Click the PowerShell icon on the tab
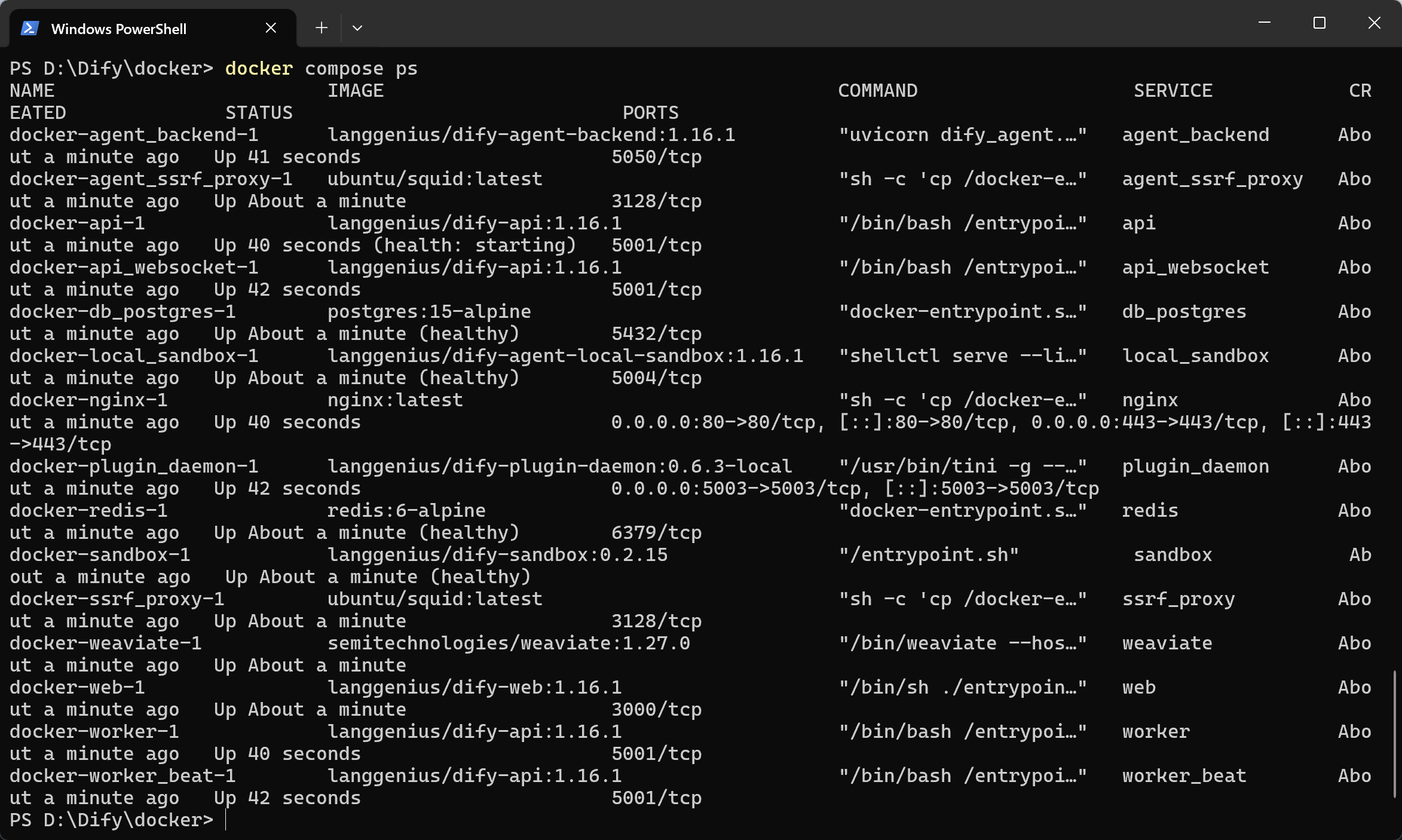Image resolution: width=1402 pixels, height=840 pixels. pos(30,28)
